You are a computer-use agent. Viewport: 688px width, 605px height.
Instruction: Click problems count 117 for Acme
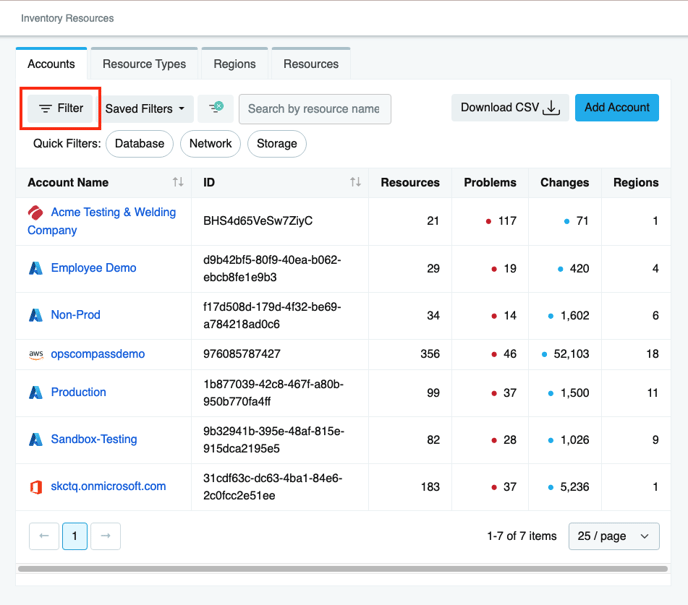(x=507, y=221)
